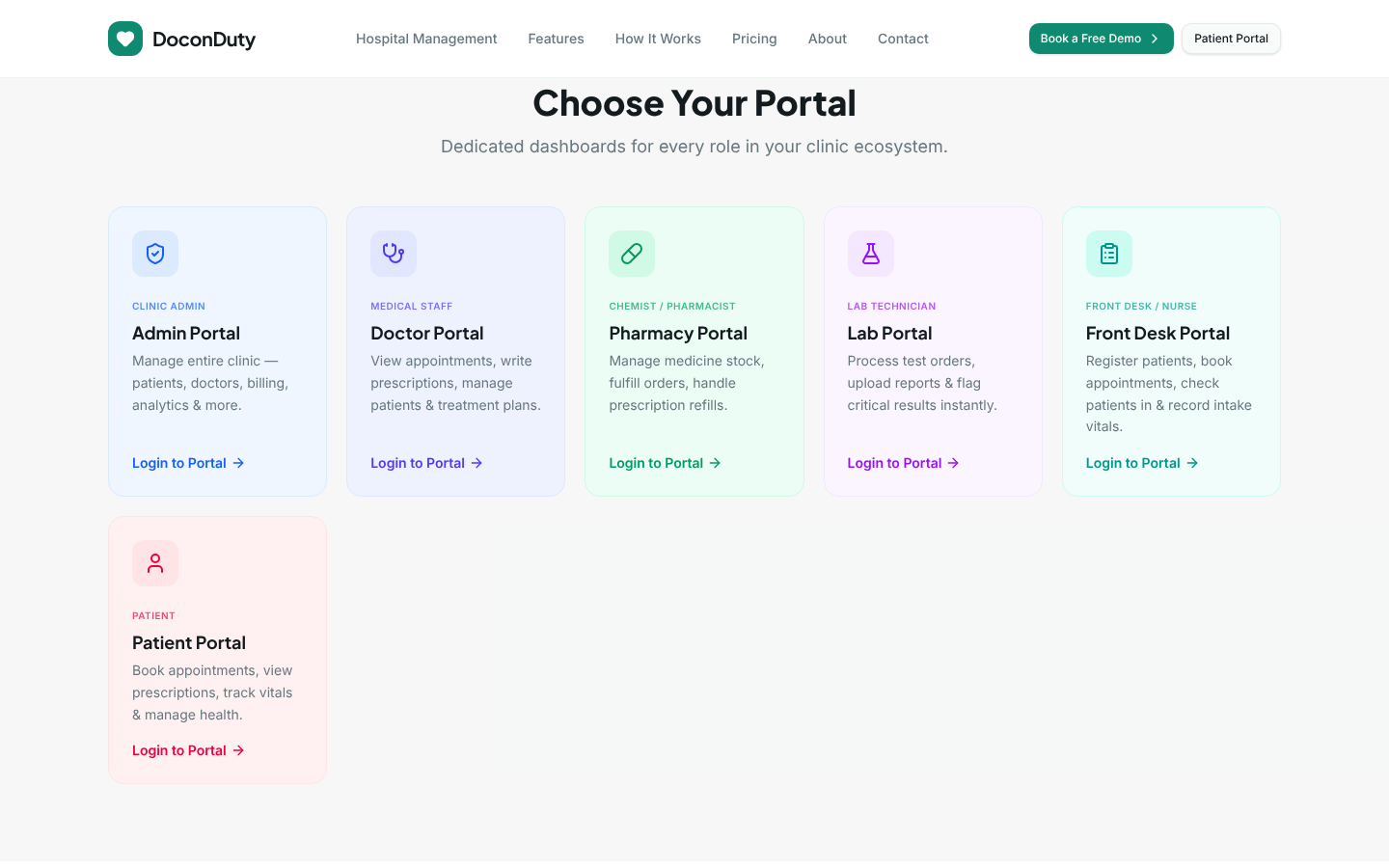This screenshot has width=1389, height=868.
Task: Open Hospital Management in the navigation
Action: 426,39
